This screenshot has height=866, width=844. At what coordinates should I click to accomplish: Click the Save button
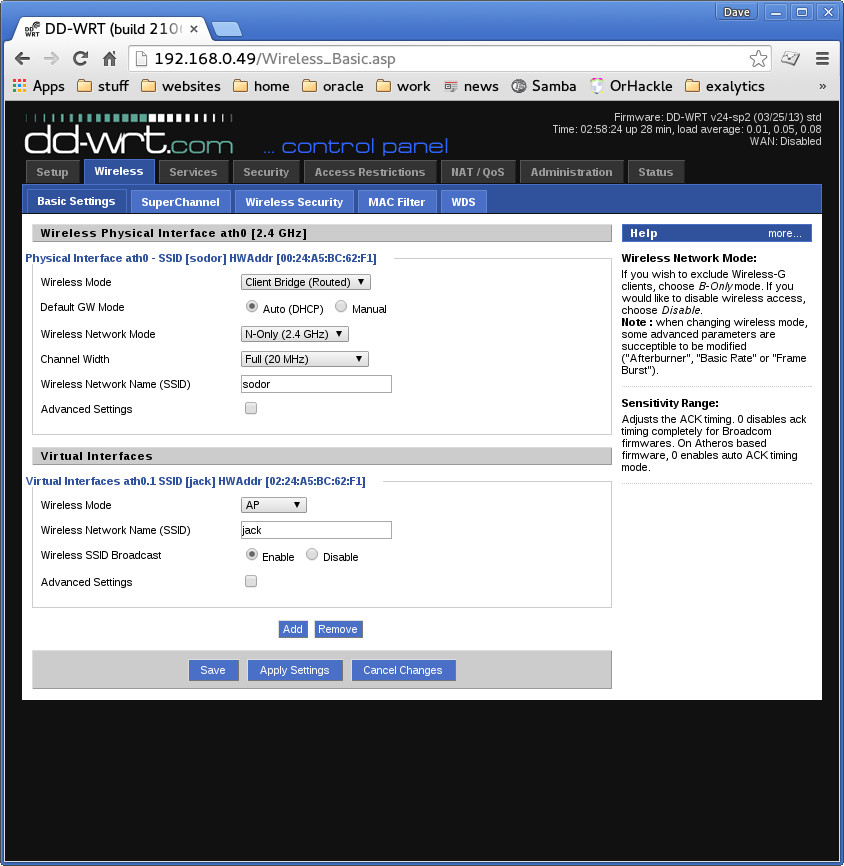(x=213, y=670)
